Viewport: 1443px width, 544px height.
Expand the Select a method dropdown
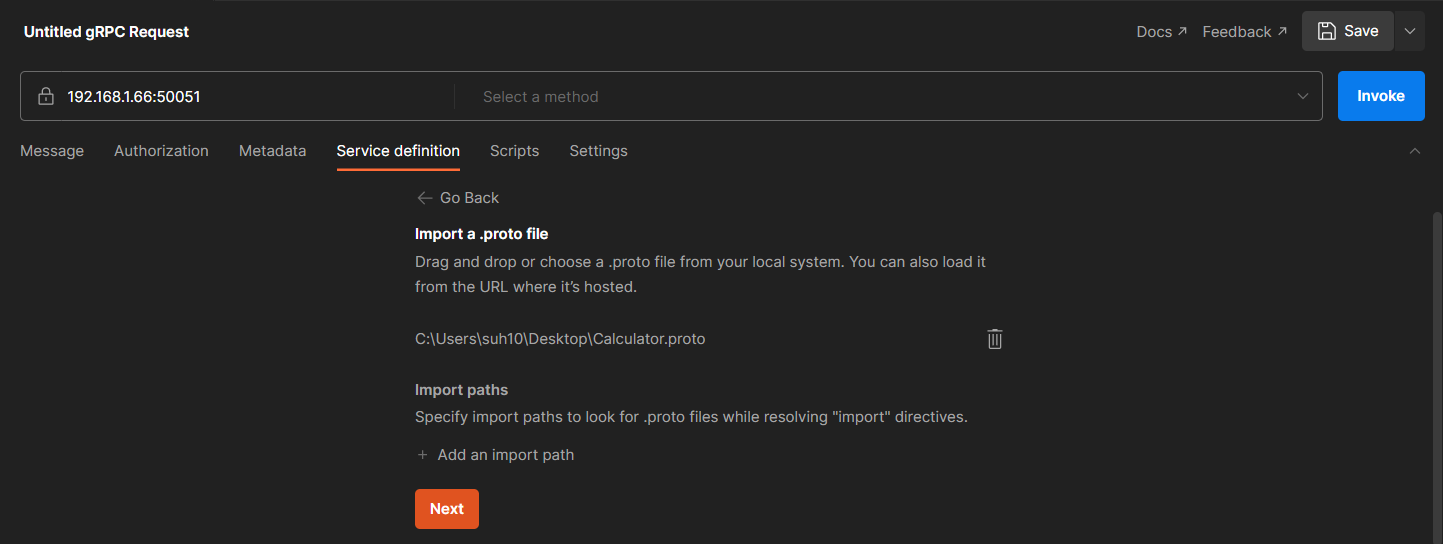point(1302,97)
